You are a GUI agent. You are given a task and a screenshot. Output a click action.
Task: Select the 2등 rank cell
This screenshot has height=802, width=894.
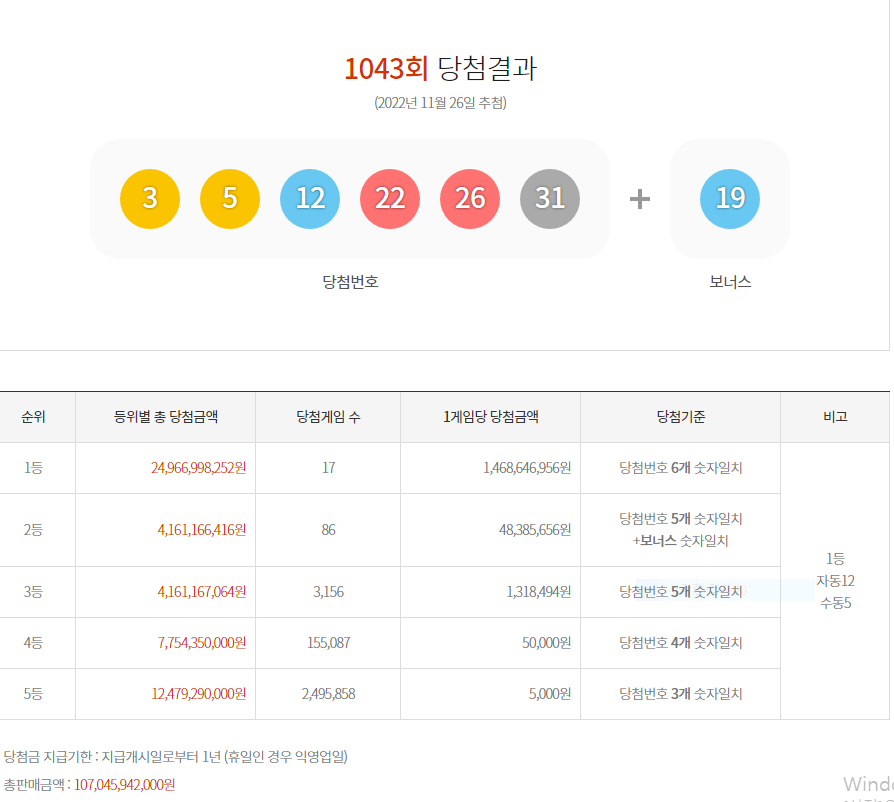coord(33,530)
